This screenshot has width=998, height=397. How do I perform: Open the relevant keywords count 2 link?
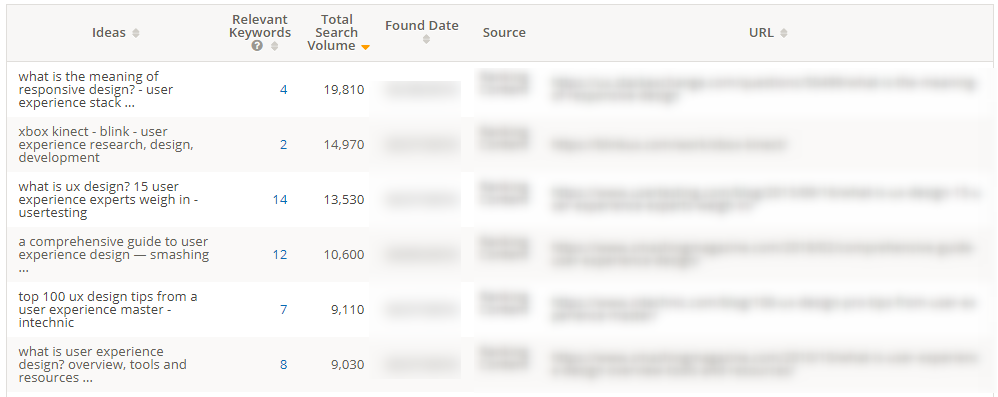(x=283, y=144)
